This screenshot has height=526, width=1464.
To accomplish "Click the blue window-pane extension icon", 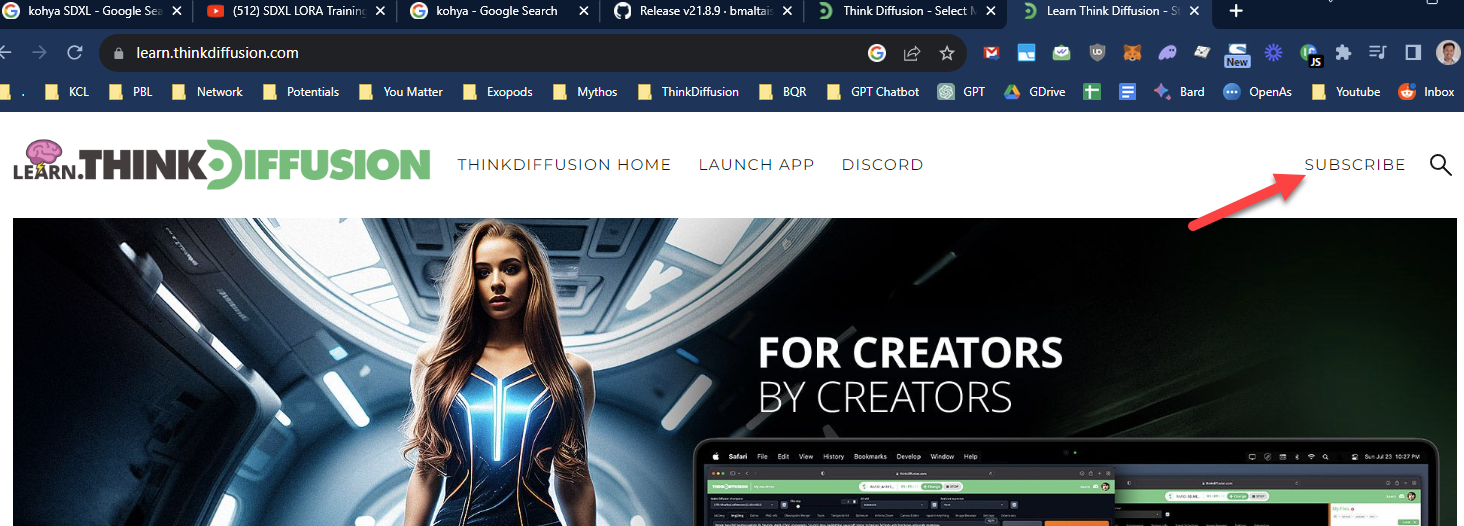I will tap(1026, 53).
